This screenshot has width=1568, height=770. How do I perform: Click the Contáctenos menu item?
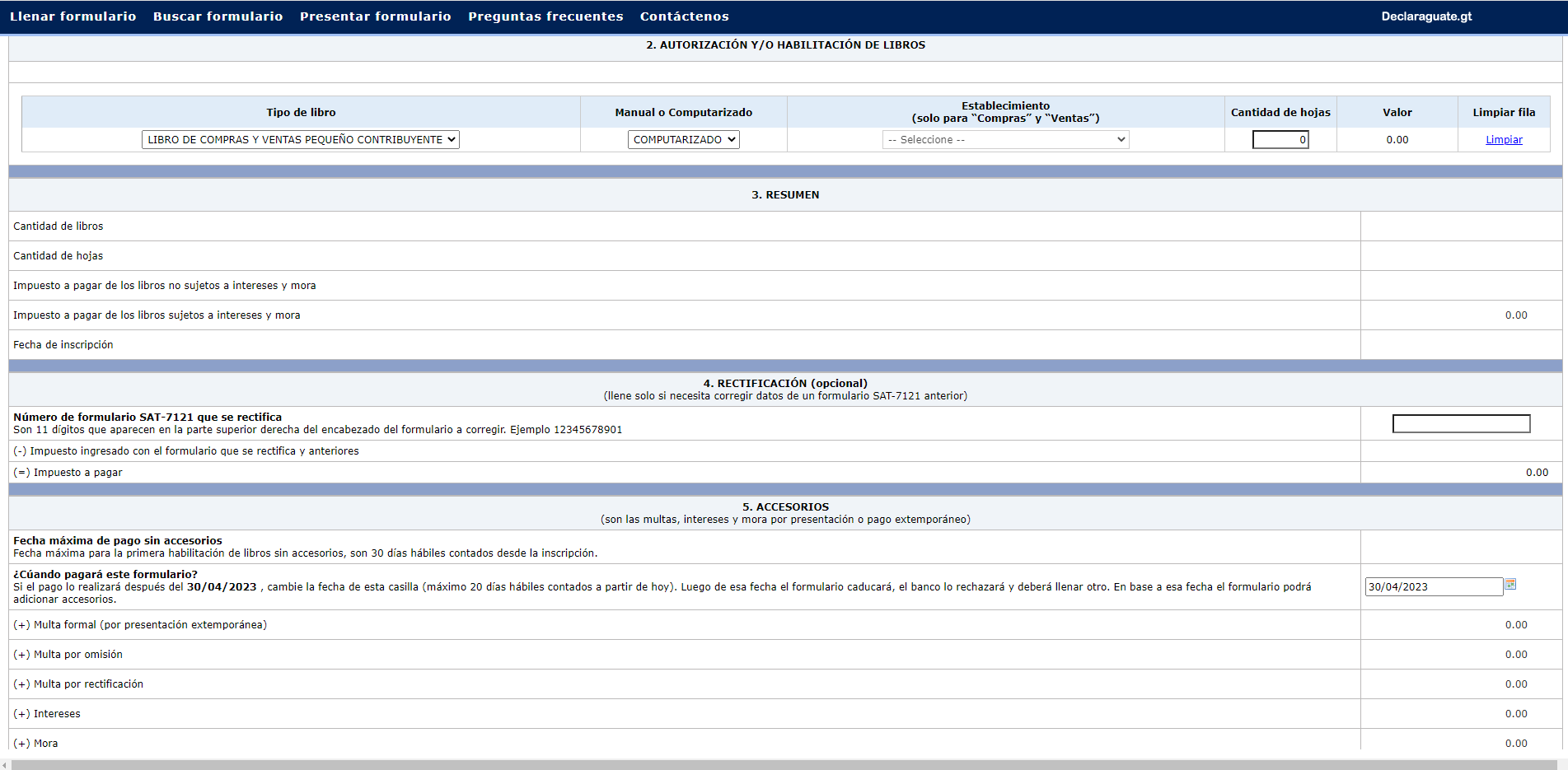pyautogui.click(x=684, y=16)
